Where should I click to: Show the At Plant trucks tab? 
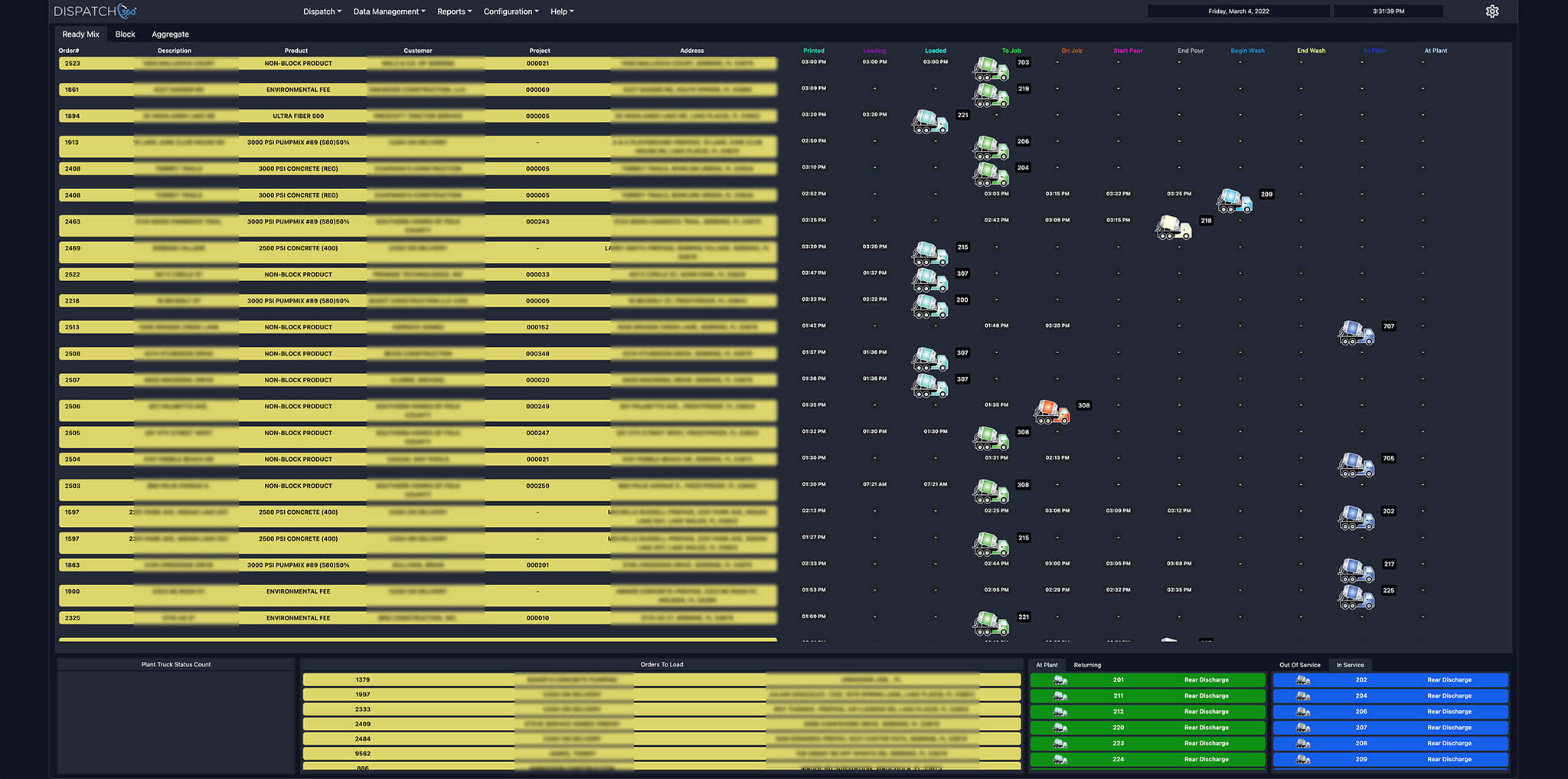tap(1047, 665)
